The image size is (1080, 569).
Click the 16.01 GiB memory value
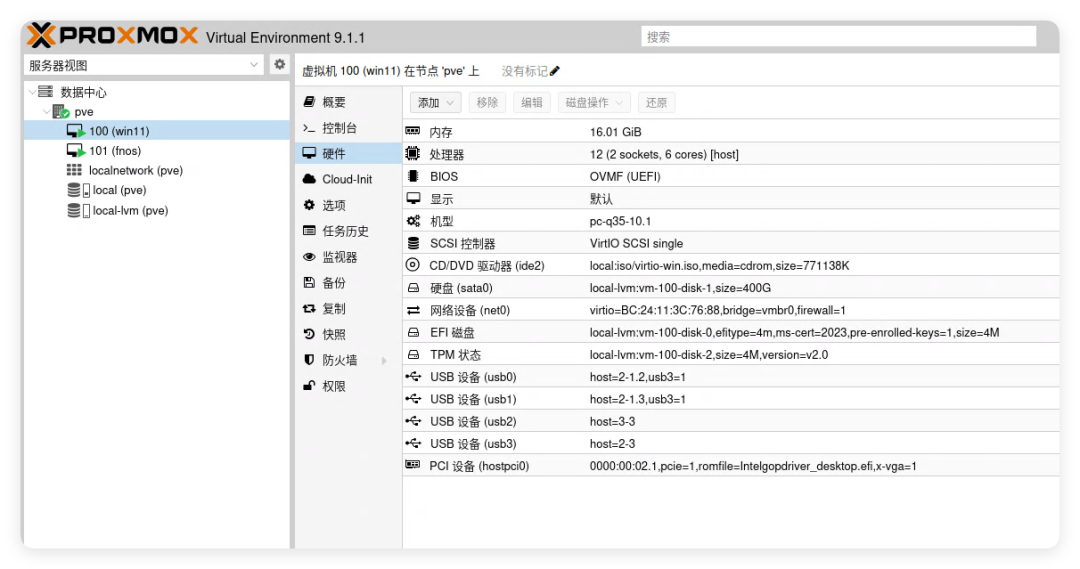pos(615,132)
